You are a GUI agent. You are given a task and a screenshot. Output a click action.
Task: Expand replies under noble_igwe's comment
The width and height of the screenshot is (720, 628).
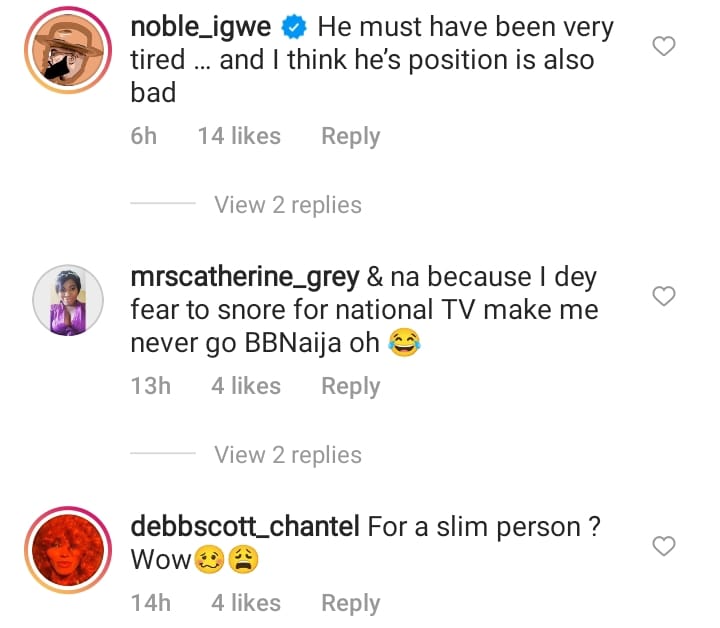pos(287,205)
